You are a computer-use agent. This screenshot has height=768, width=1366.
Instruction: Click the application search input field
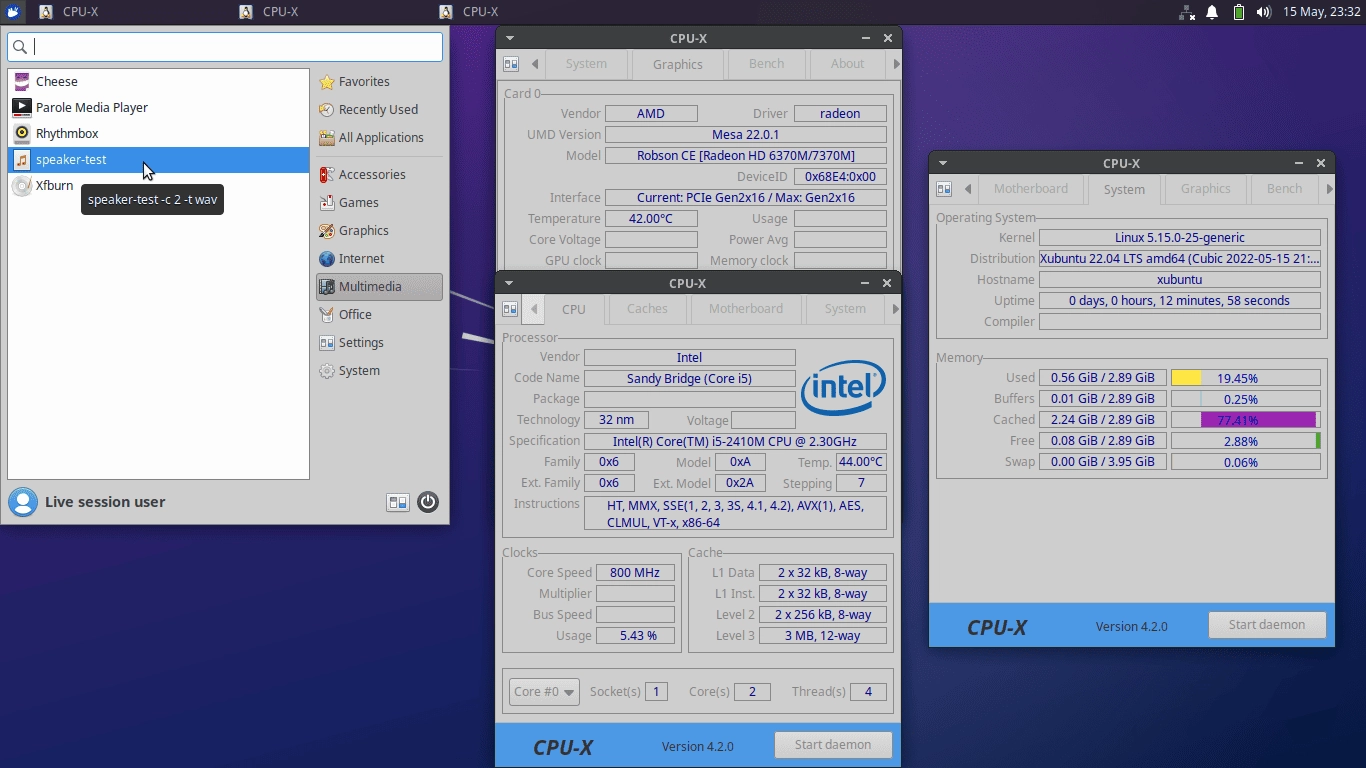tap(225, 47)
